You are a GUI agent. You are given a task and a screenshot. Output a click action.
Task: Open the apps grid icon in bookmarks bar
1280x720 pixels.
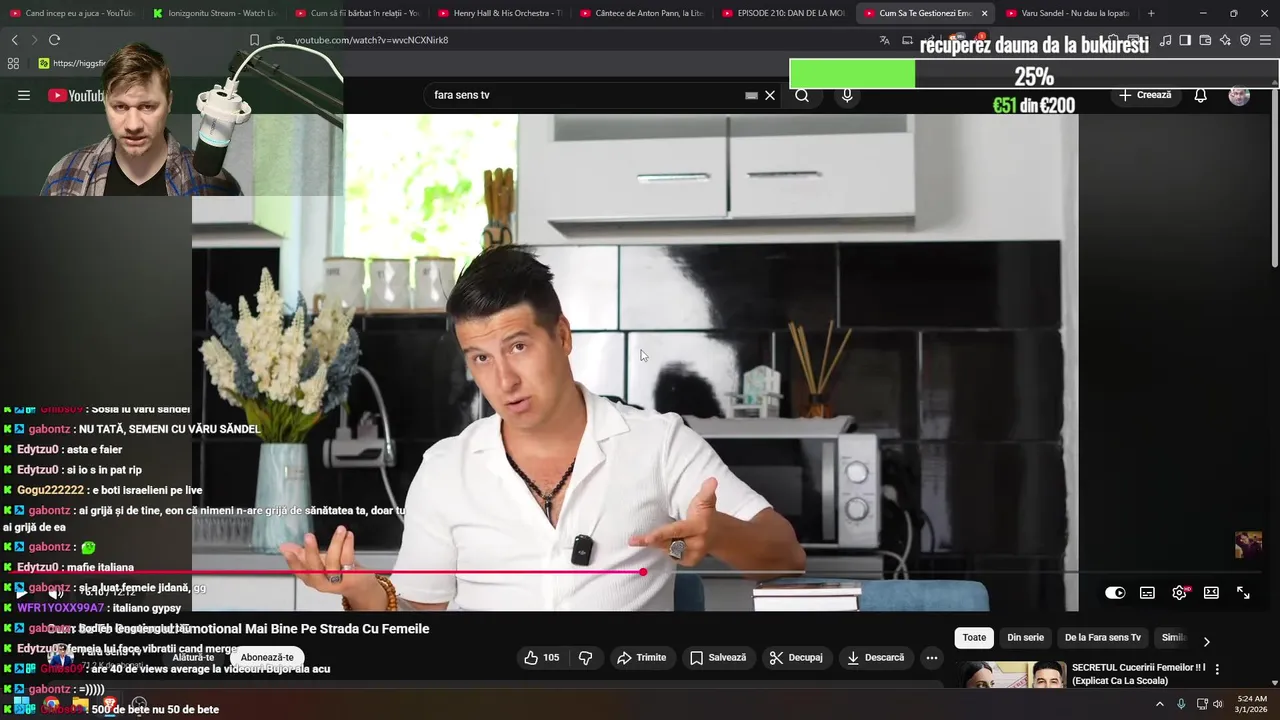pyautogui.click(x=13, y=63)
